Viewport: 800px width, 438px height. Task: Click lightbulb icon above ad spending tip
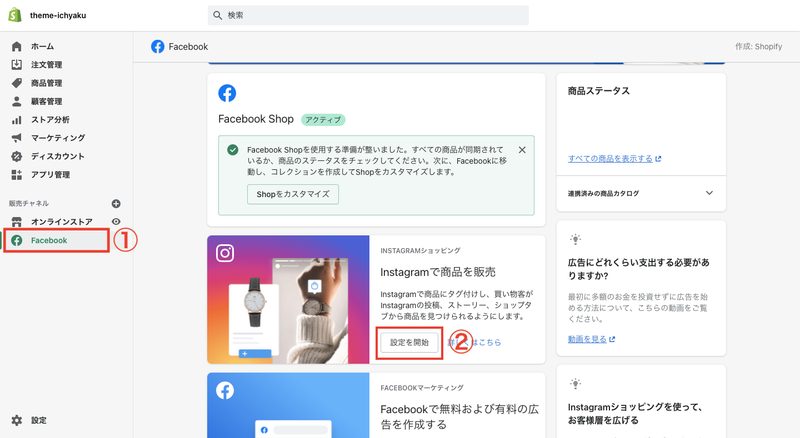pyautogui.click(x=576, y=238)
